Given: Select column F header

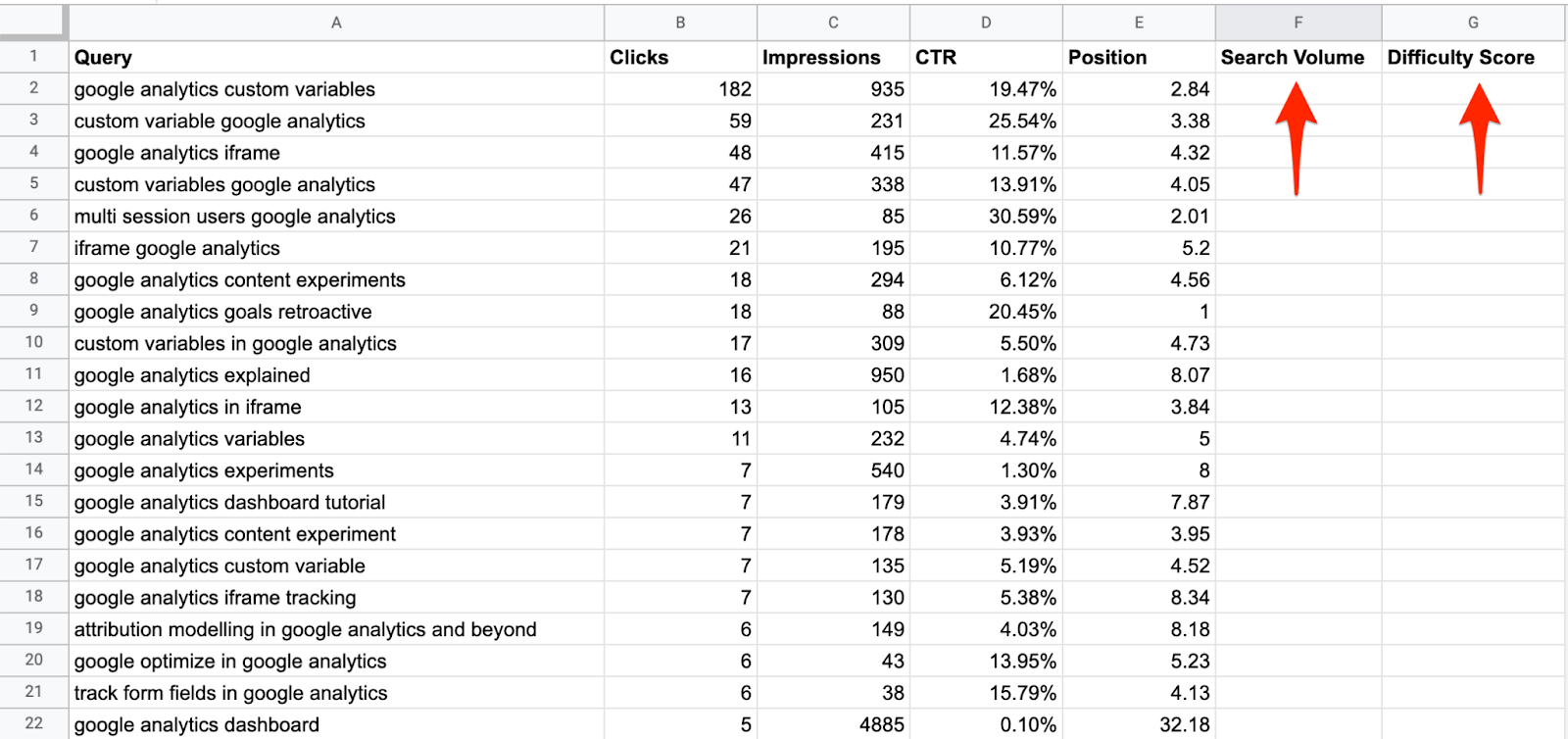Looking at the screenshot, I should point(1298,23).
